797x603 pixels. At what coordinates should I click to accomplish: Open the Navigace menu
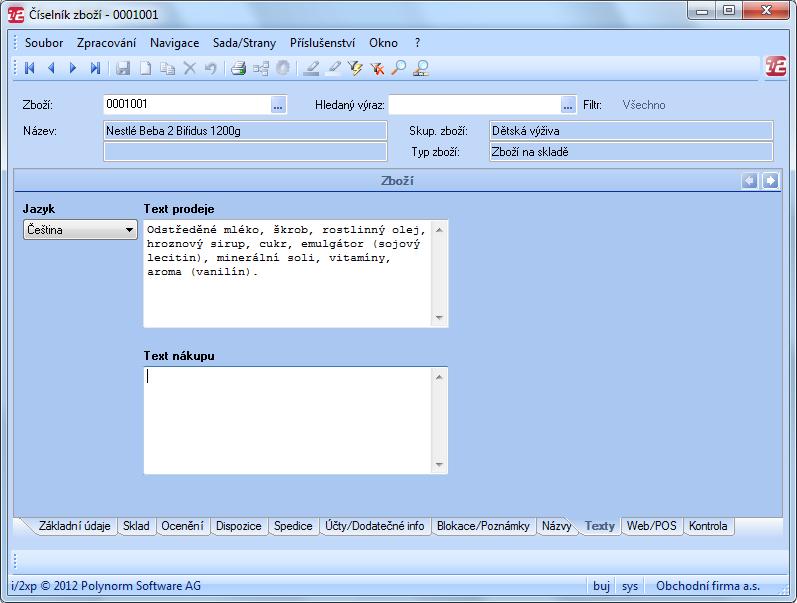[174, 43]
